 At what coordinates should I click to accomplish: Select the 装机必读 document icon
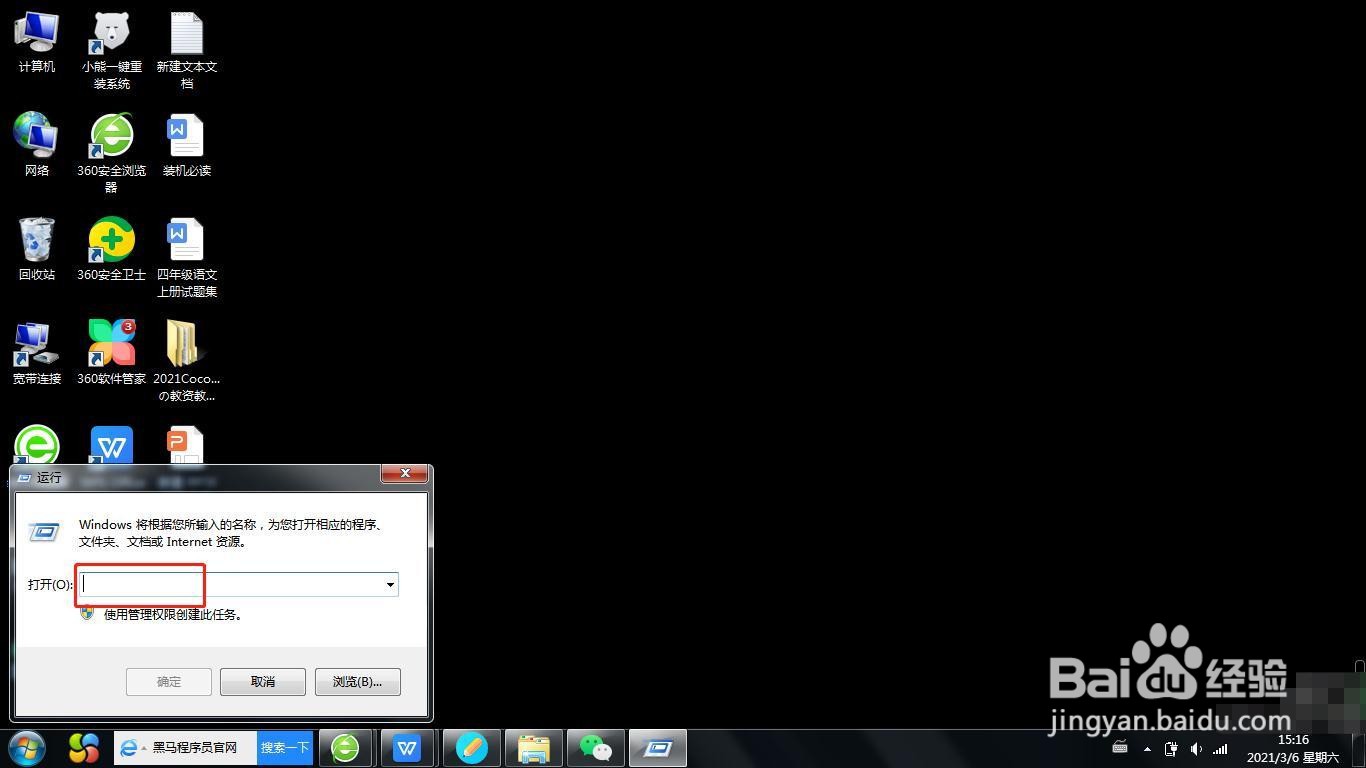click(187, 145)
